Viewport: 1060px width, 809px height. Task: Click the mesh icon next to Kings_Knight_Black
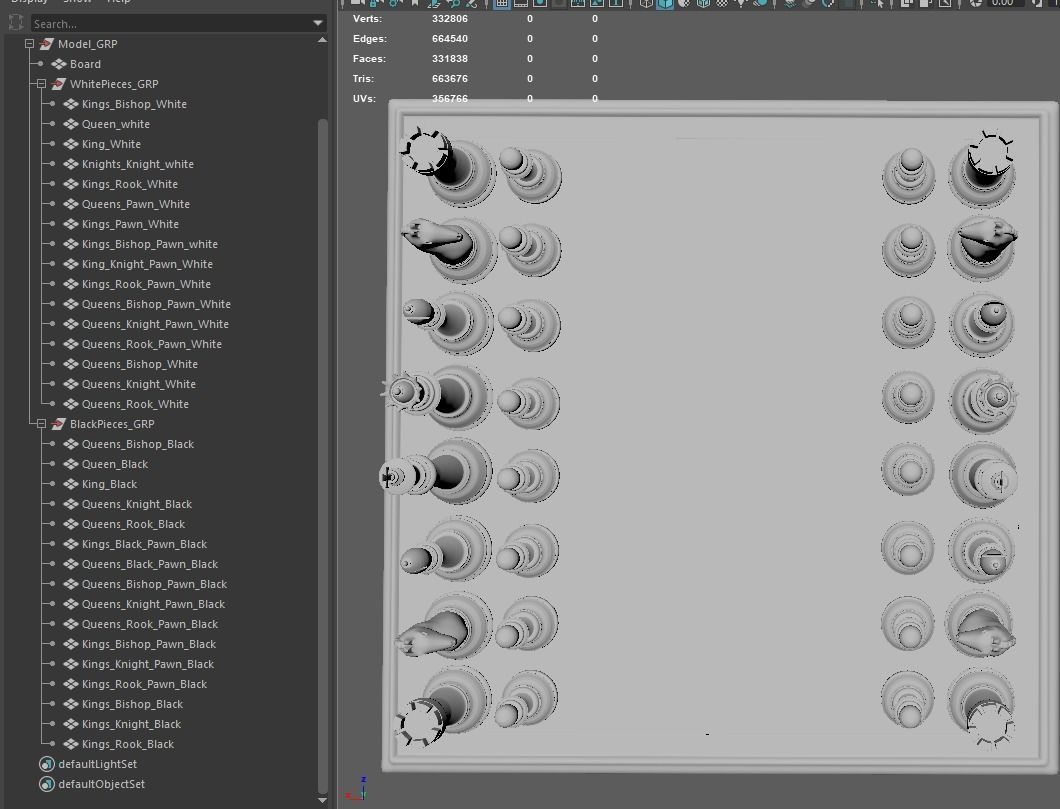71,724
